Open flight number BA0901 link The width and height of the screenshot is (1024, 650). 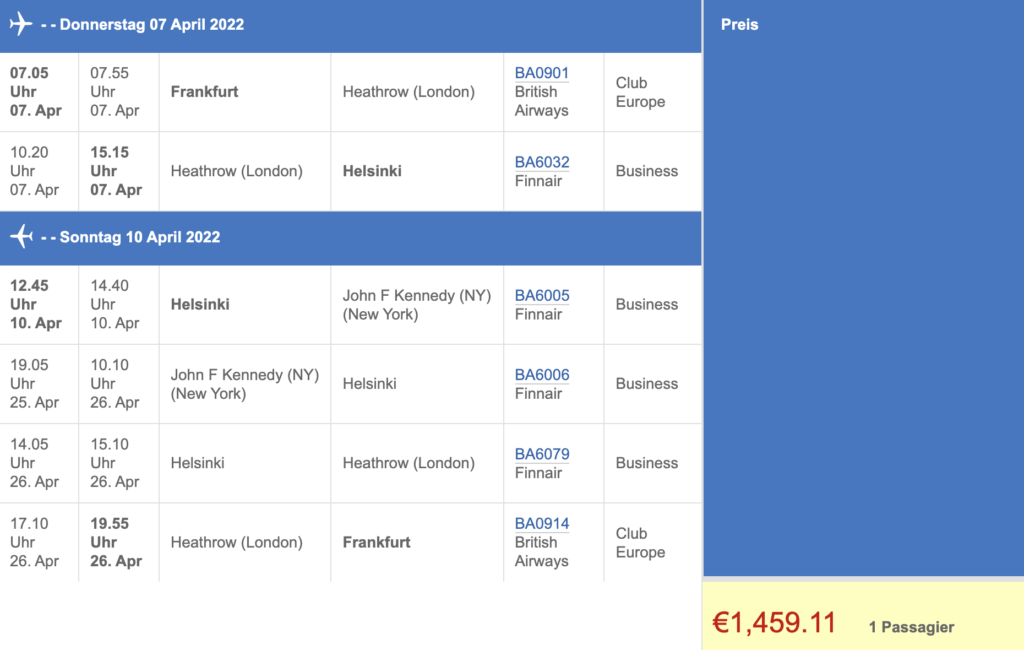[x=541, y=73]
